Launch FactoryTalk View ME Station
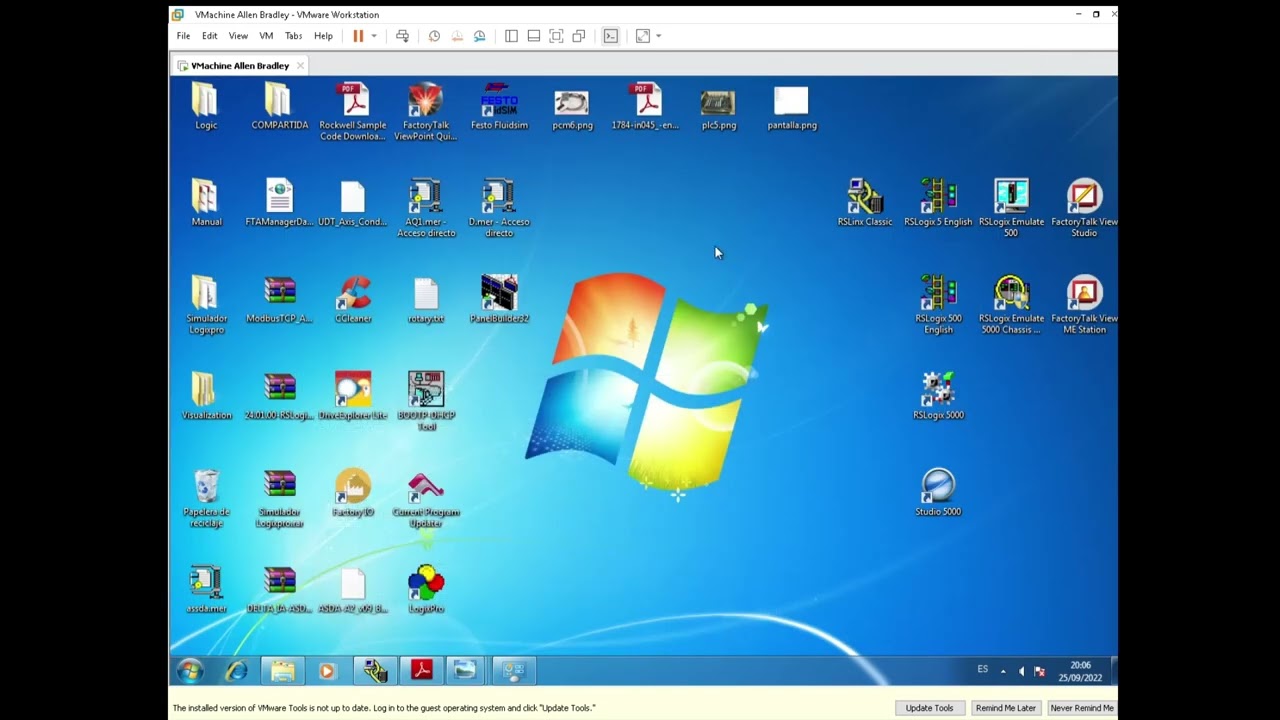 (1084, 305)
